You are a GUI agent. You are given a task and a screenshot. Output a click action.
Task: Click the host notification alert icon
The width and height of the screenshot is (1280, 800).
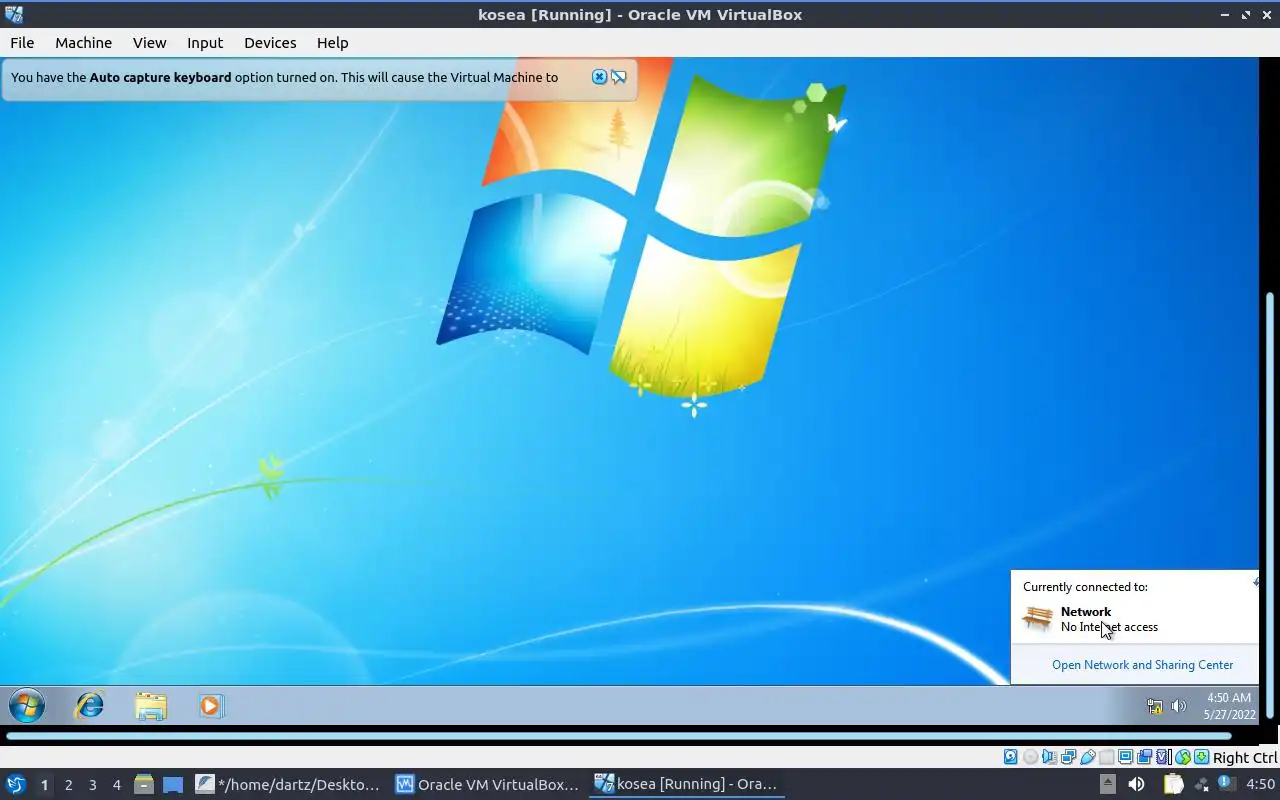point(1227,783)
